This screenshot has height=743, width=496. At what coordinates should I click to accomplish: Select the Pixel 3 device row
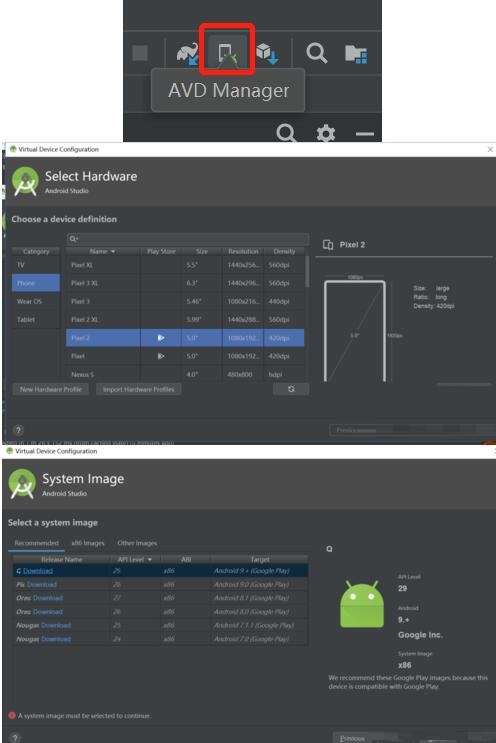click(x=185, y=301)
